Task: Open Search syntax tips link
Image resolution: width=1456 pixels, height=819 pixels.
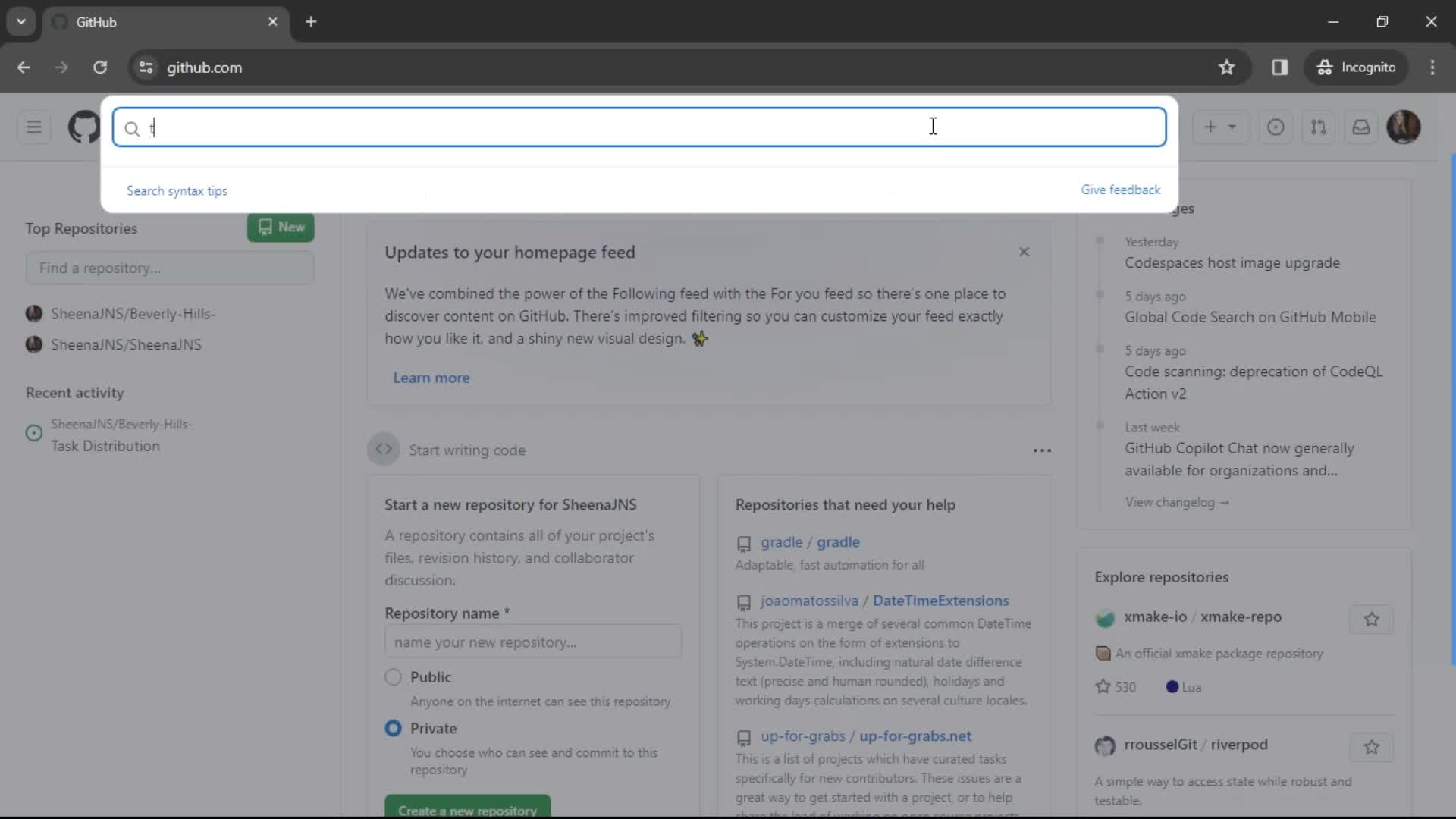Action: [x=177, y=190]
